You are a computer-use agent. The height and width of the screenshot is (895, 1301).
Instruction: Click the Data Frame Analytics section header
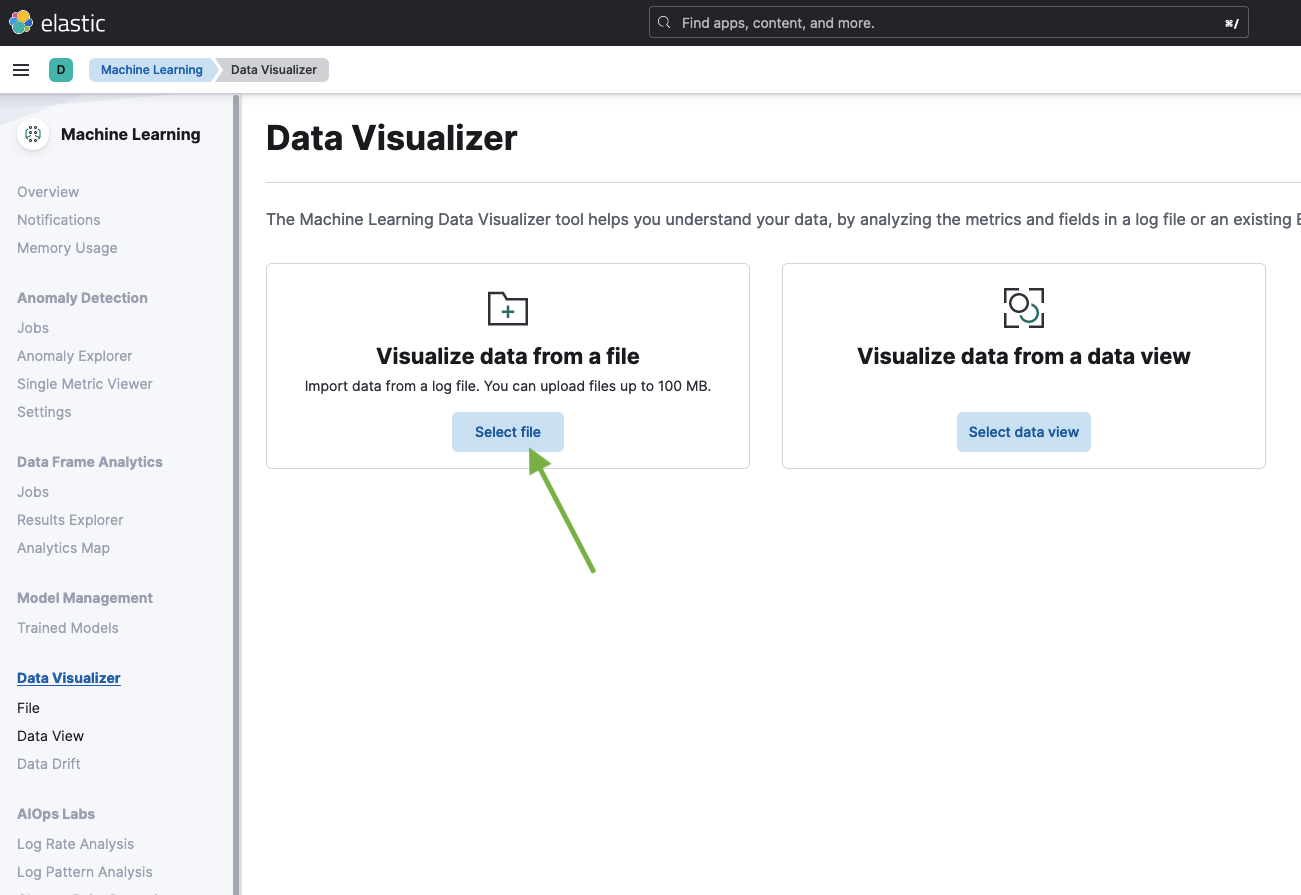pos(90,462)
